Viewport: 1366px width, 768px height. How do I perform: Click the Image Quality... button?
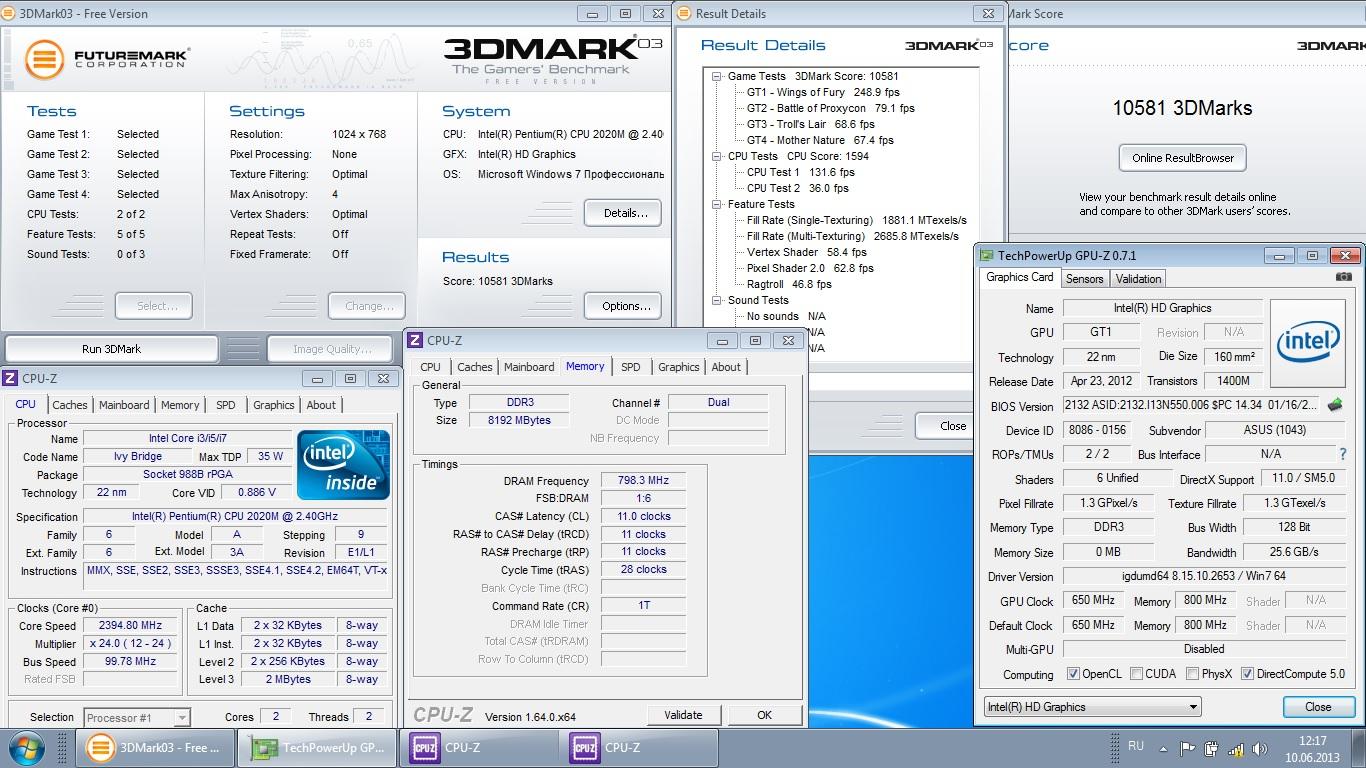click(x=332, y=349)
